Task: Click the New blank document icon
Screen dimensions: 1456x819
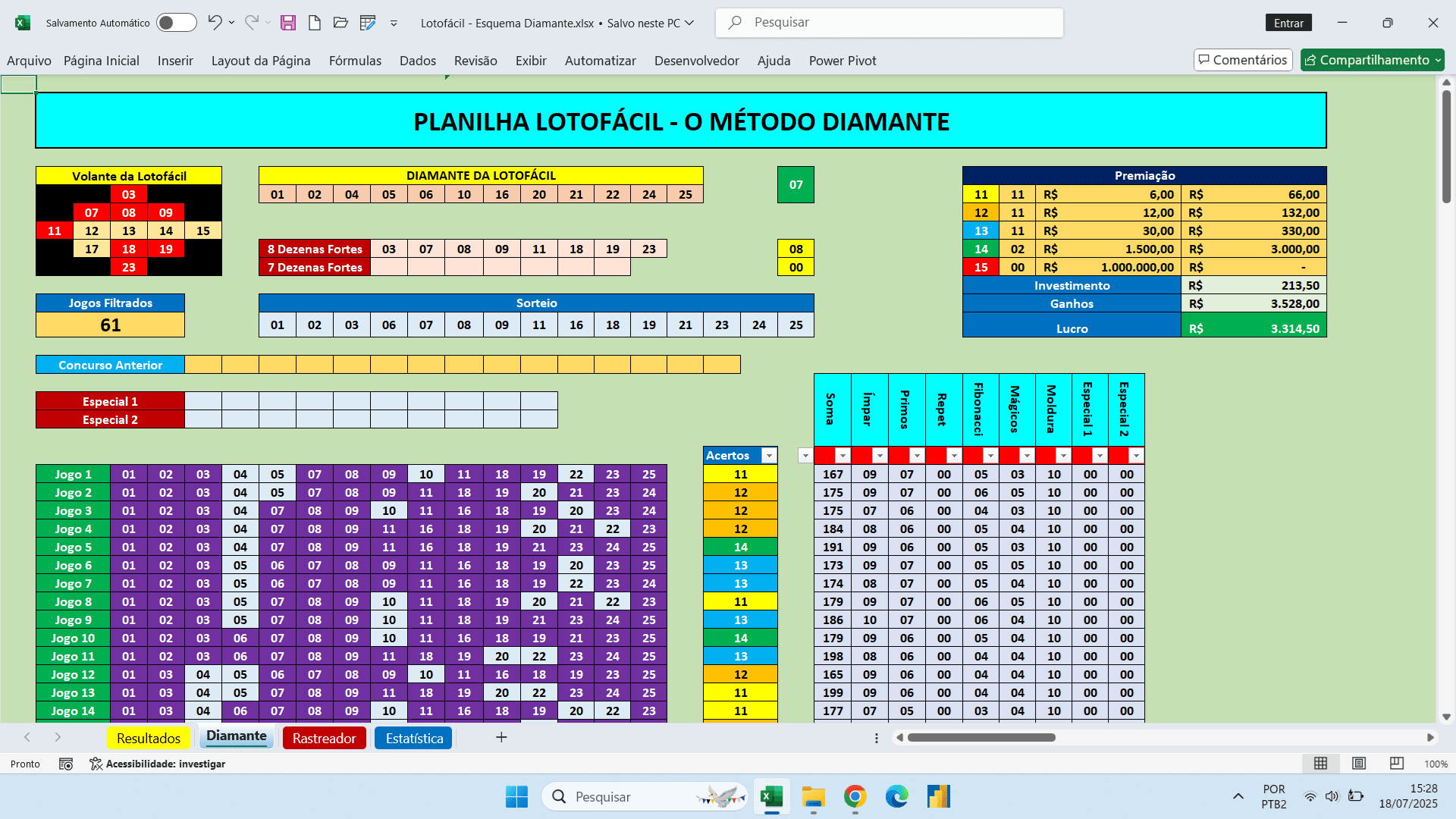Action: tap(314, 23)
